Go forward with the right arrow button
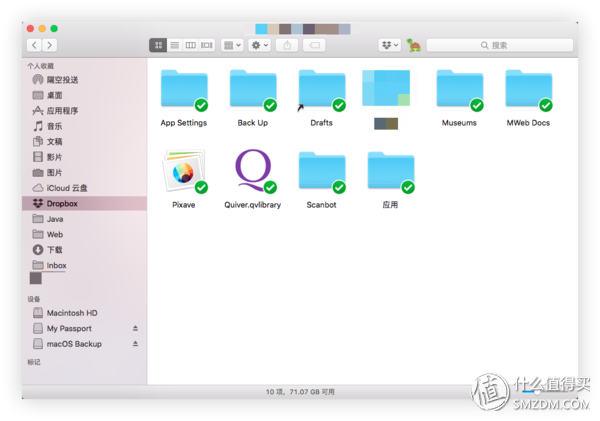The width and height of the screenshot is (600, 421). 50,45
